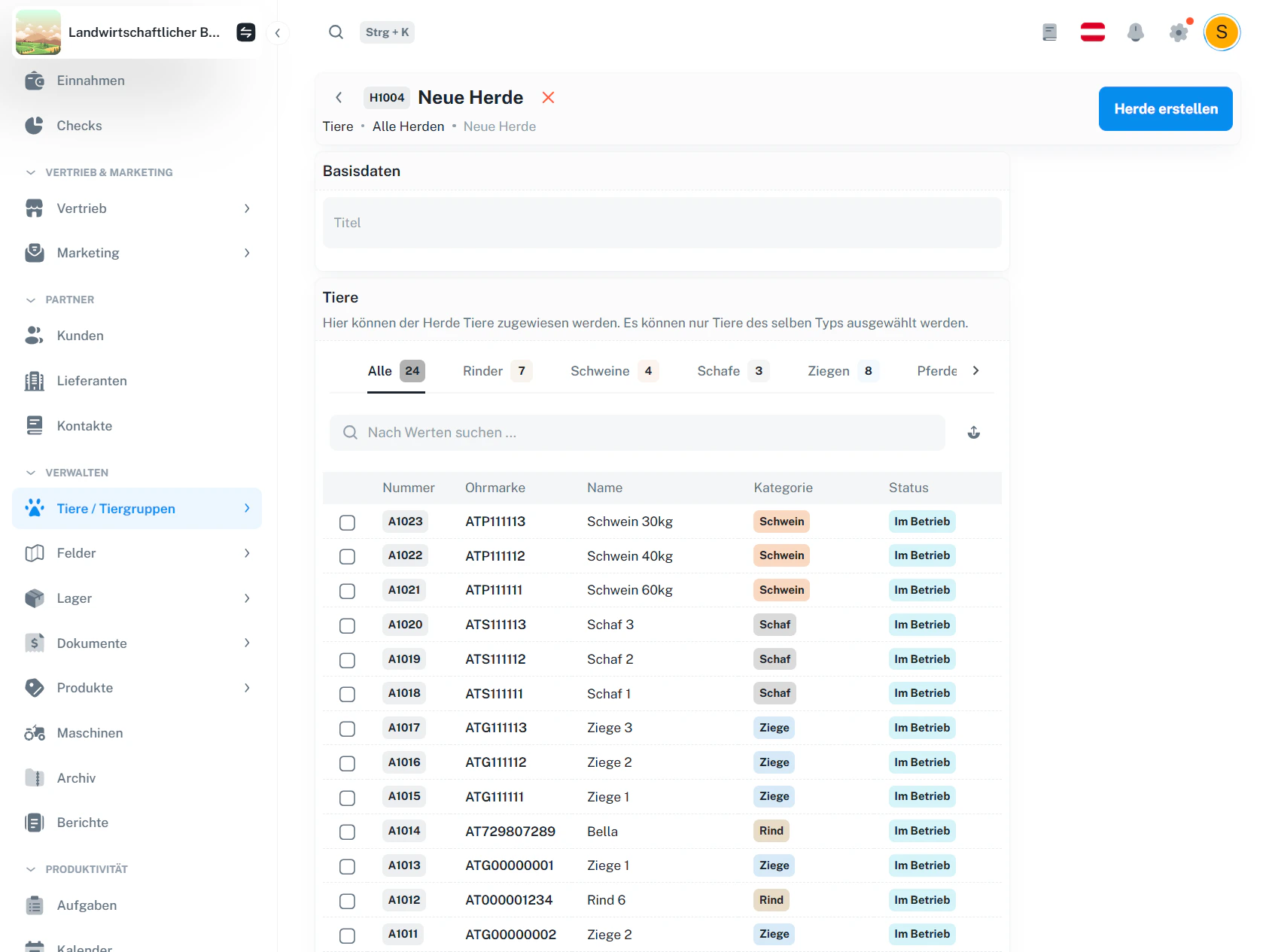Collapse the Vertrieb & Marketing section

(31, 172)
